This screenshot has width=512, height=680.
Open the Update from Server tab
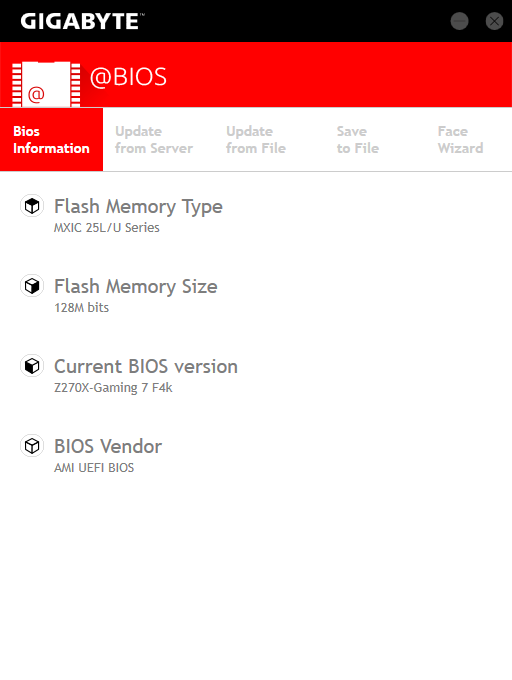(154, 140)
